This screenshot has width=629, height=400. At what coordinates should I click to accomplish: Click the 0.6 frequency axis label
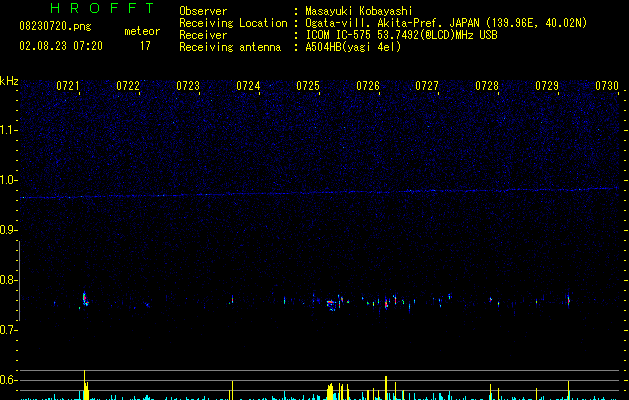tap(7, 380)
